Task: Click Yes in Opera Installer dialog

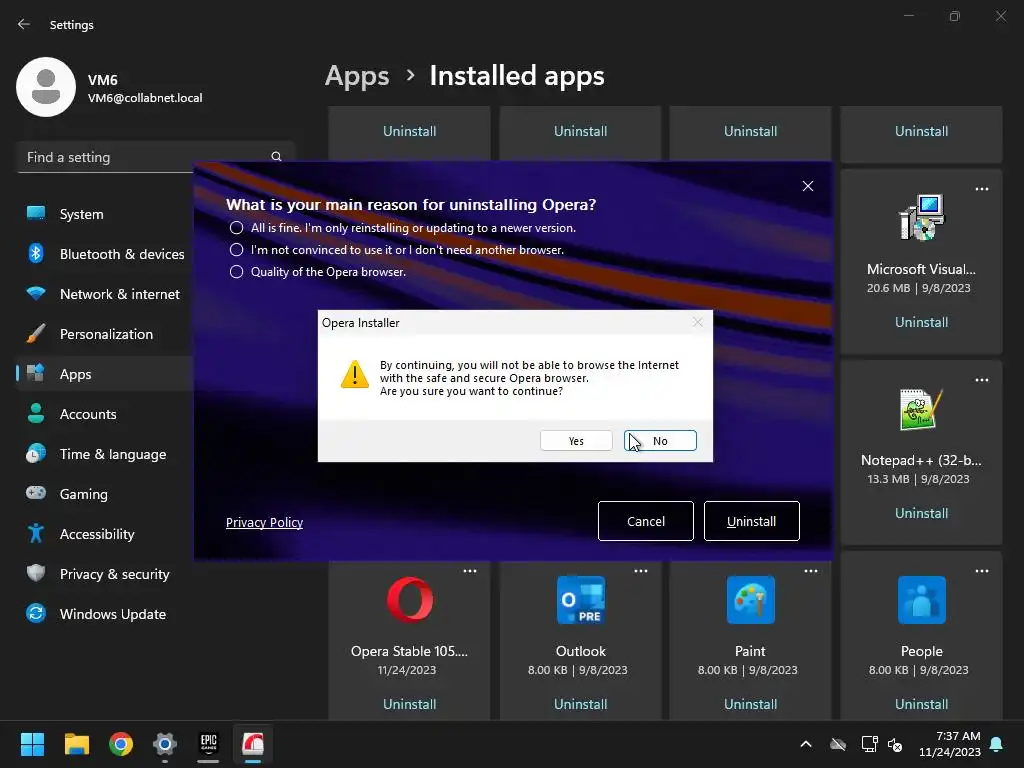Action: [576, 441]
